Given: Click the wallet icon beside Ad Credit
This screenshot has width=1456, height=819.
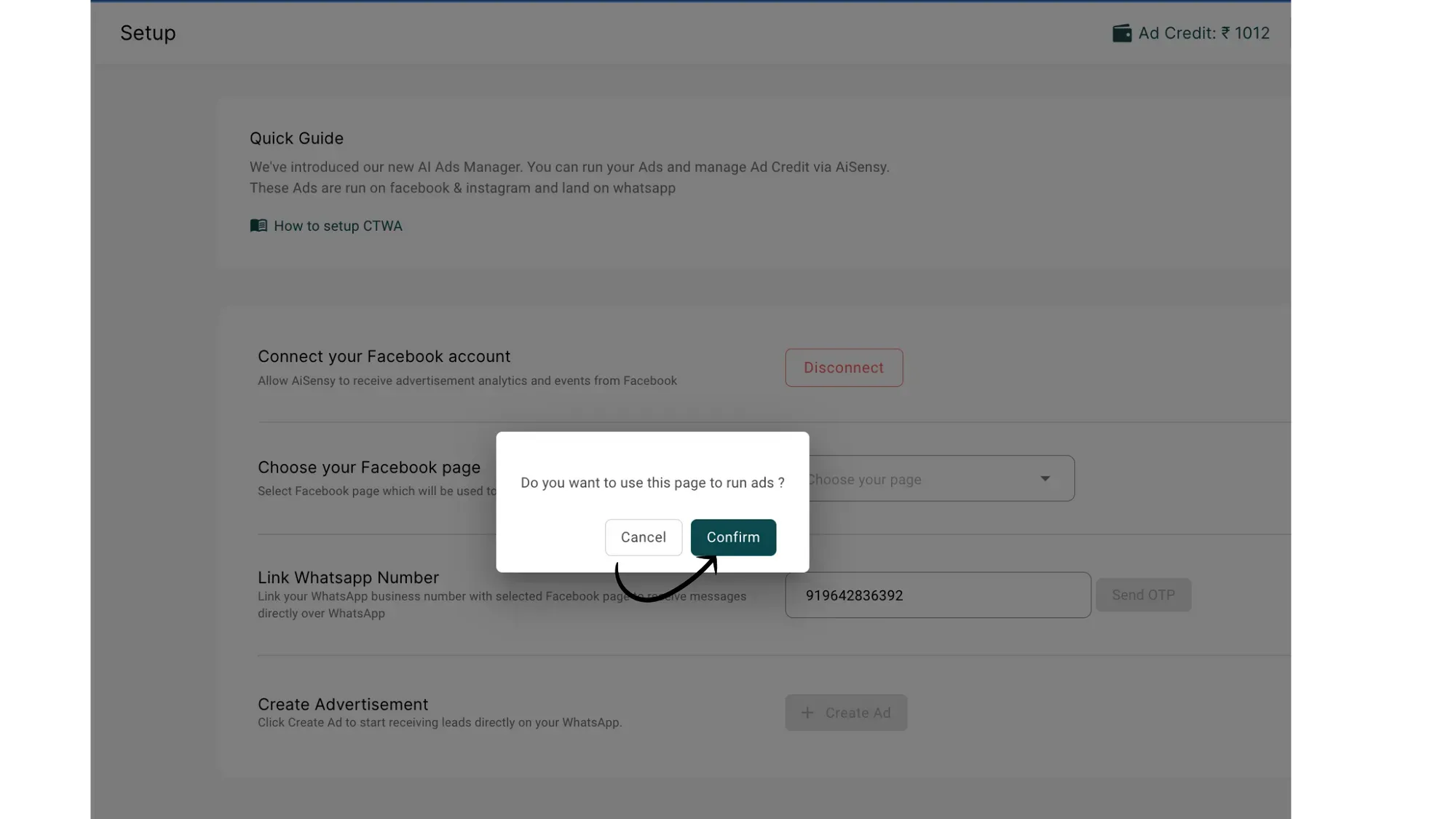Looking at the screenshot, I should [1123, 33].
